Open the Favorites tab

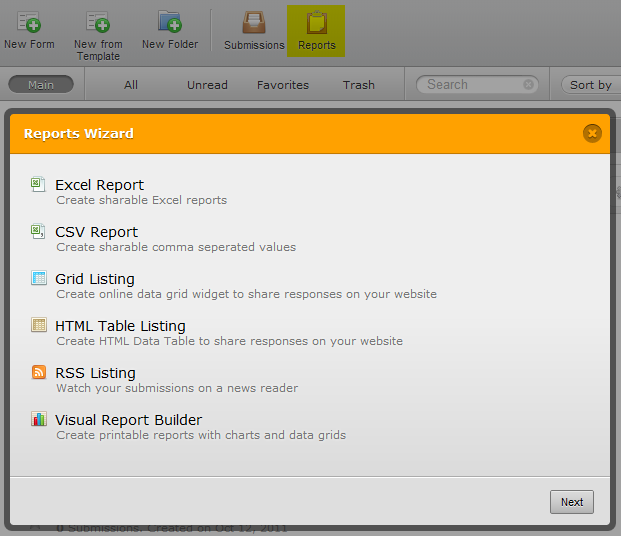283,85
